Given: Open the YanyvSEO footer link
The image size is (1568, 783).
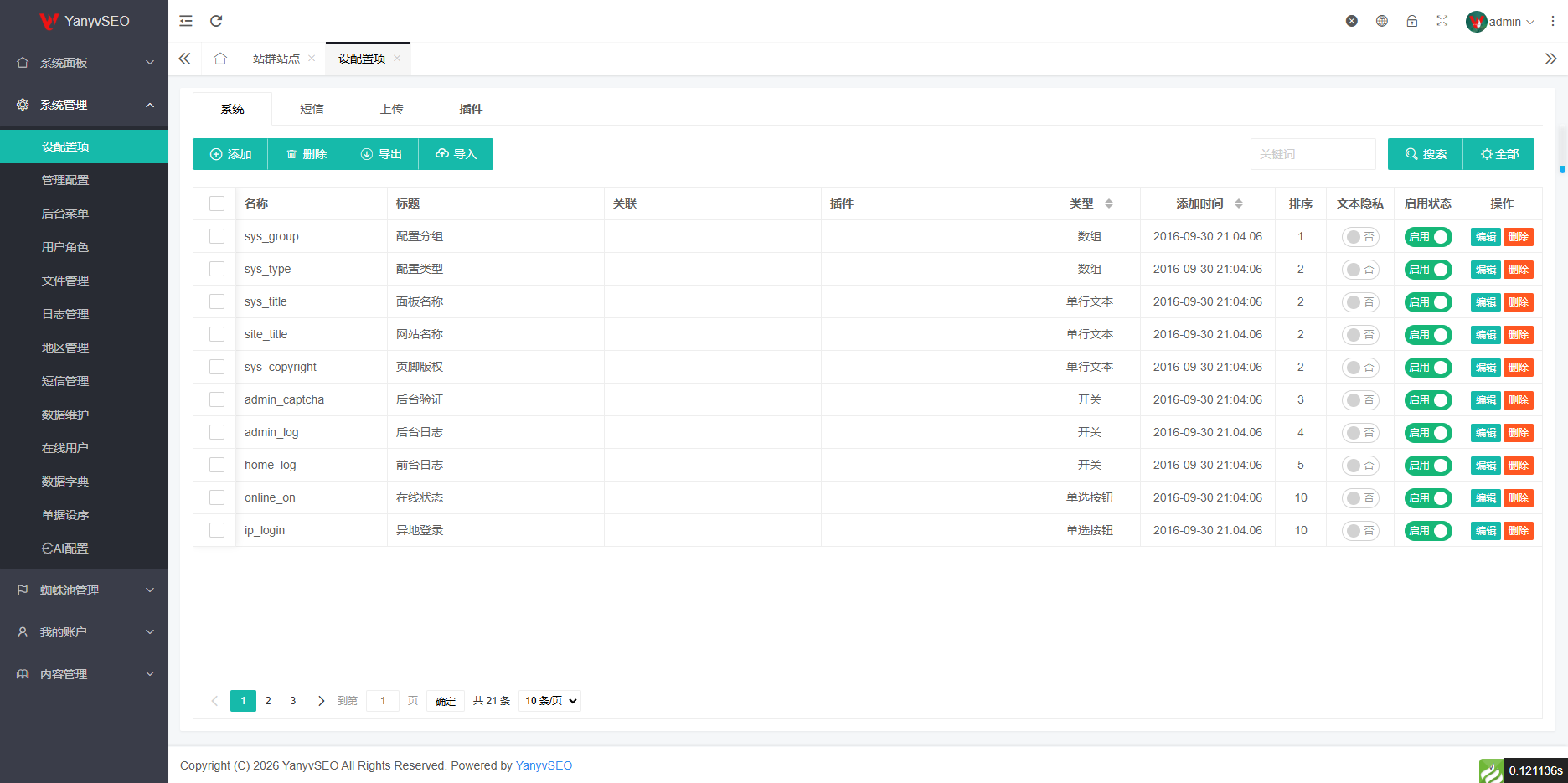Looking at the screenshot, I should pyautogui.click(x=544, y=765).
